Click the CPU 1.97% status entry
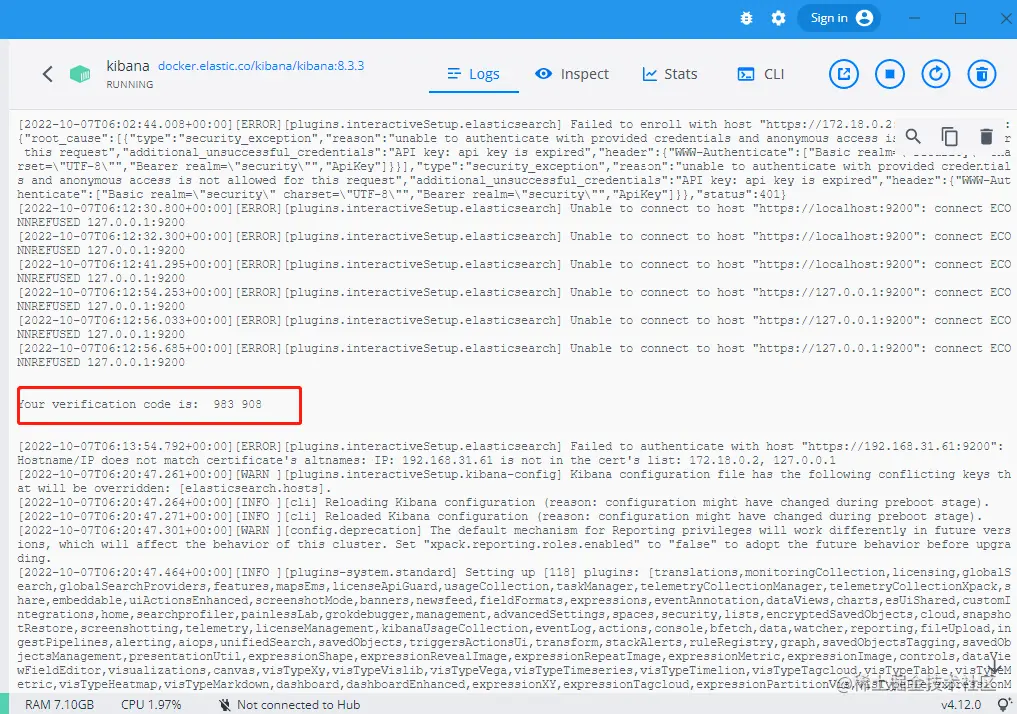Image resolution: width=1017 pixels, height=714 pixels. point(151,704)
